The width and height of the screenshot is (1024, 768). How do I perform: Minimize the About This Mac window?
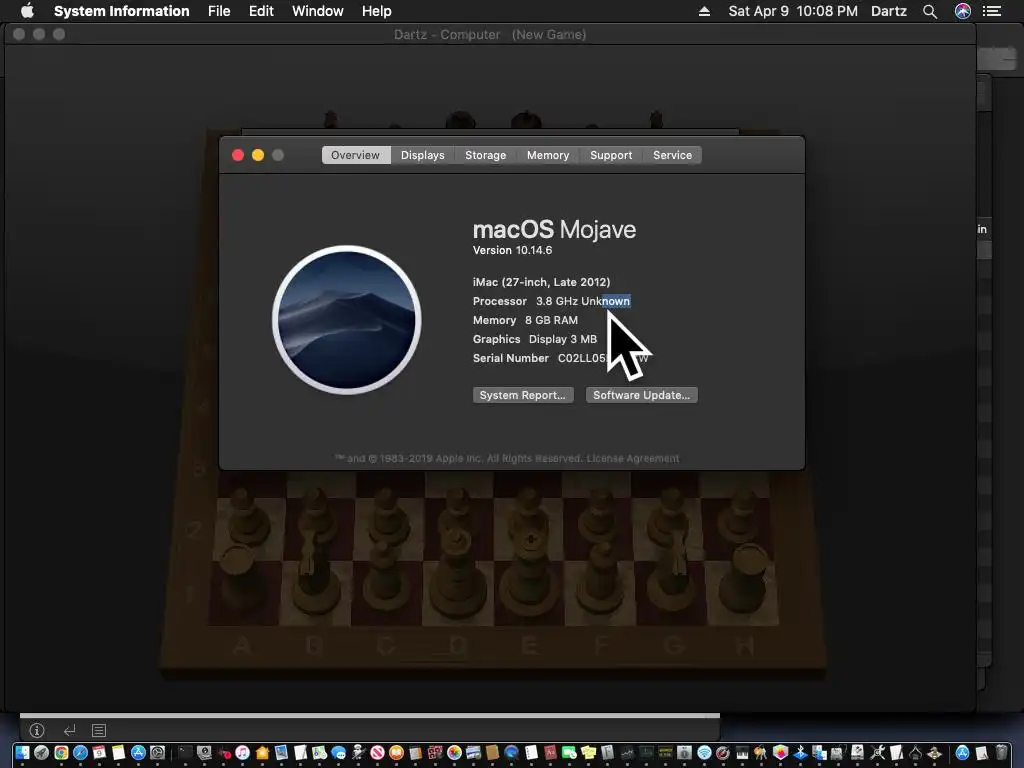click(258, 155)
